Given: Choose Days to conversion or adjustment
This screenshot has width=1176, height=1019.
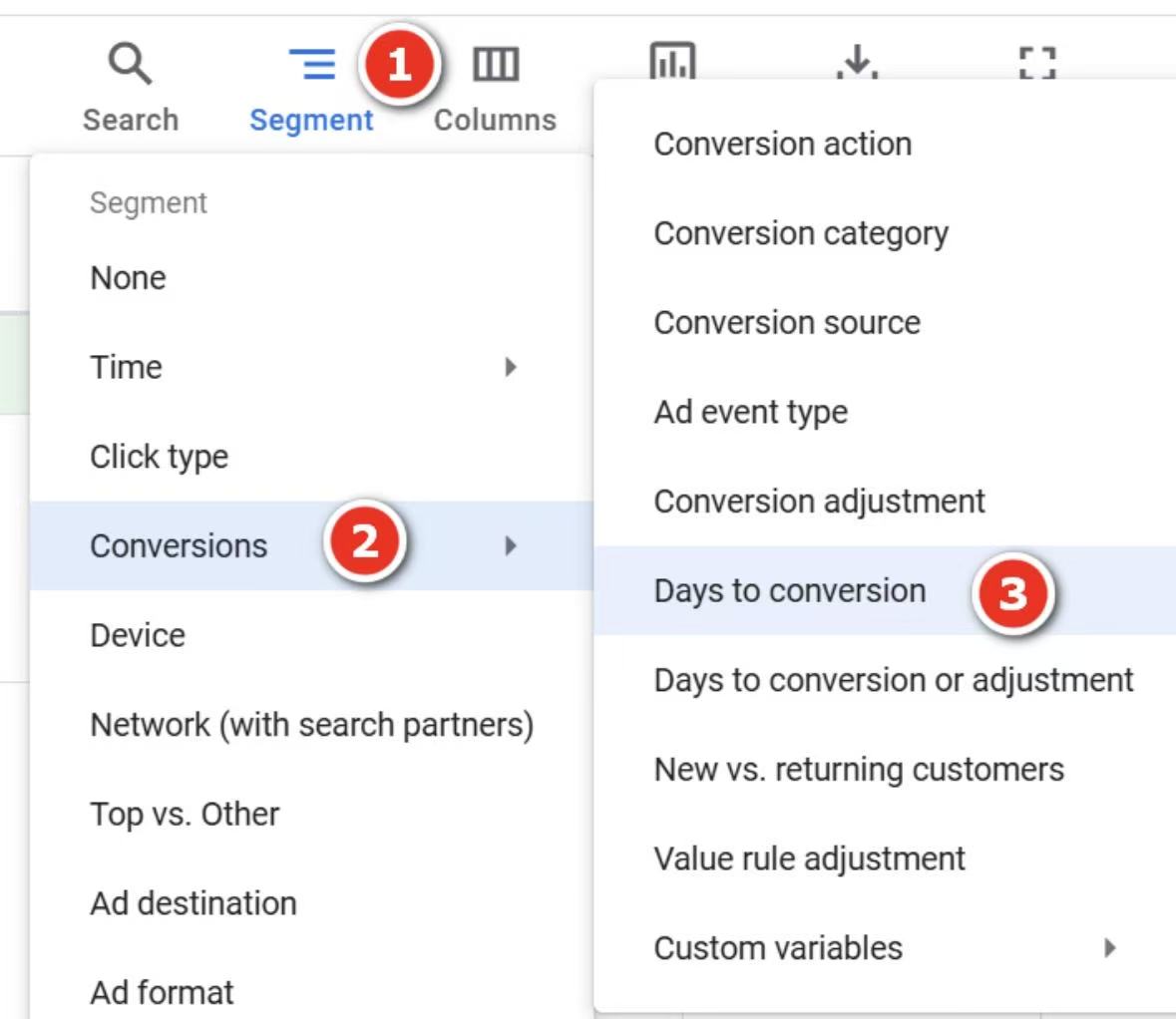Looking at the screenshot, I should [885, 679].
